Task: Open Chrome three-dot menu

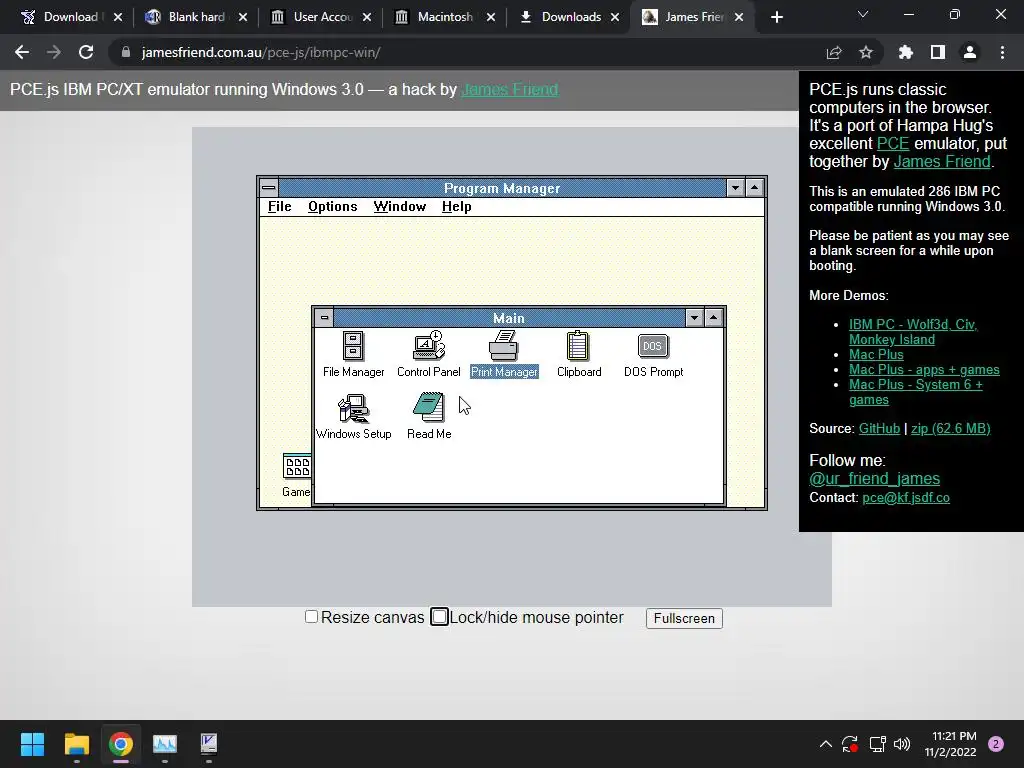Action: coord(1002,52)
